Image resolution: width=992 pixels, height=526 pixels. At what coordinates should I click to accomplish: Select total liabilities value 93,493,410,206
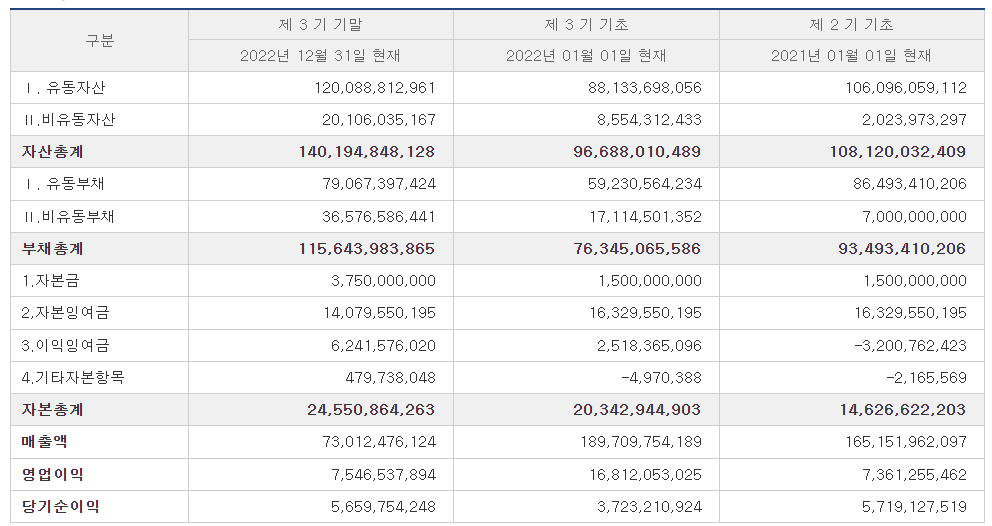pyautogui.click(x=902, y=249)
